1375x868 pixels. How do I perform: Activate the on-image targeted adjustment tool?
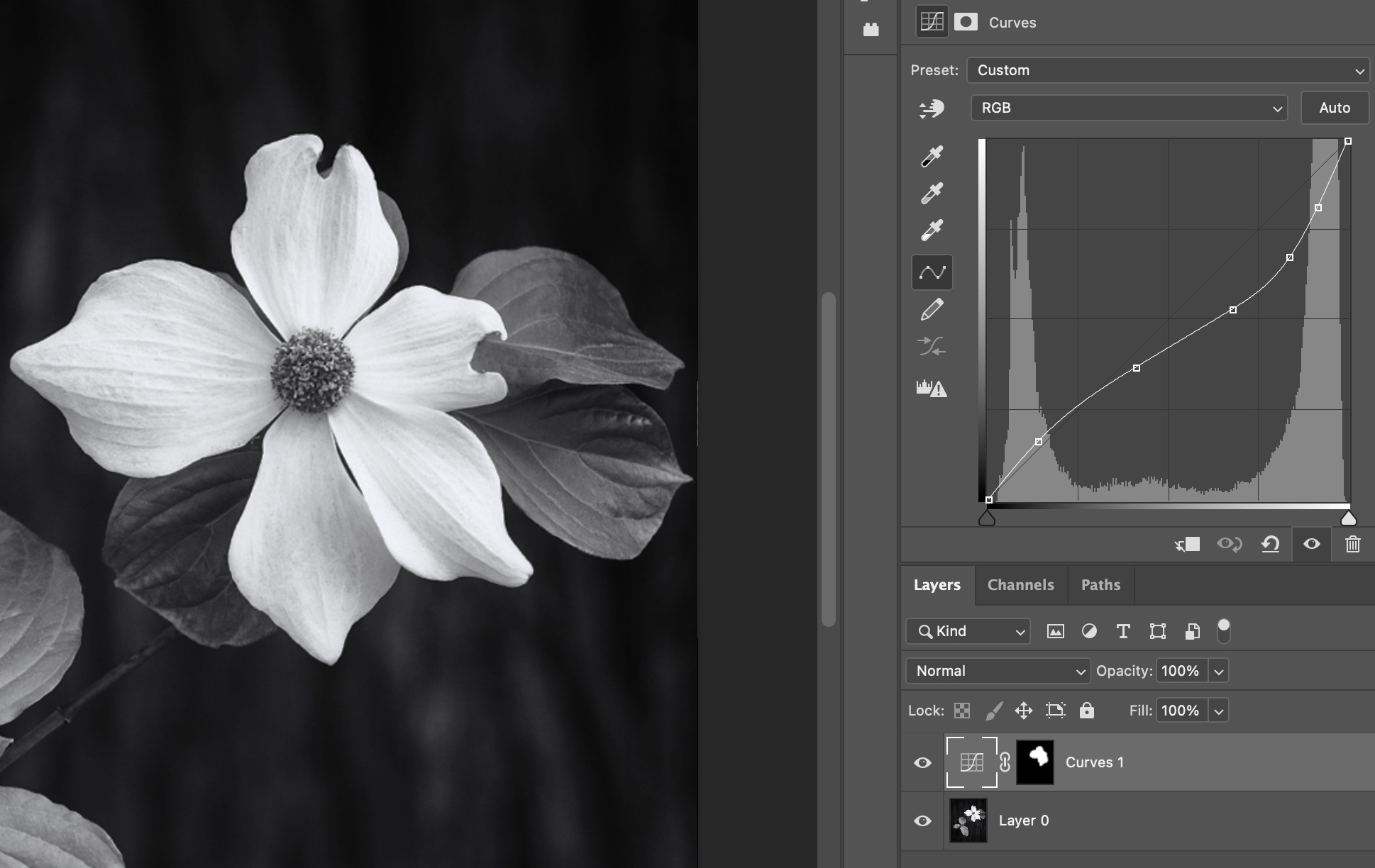[x=932, y=108]
